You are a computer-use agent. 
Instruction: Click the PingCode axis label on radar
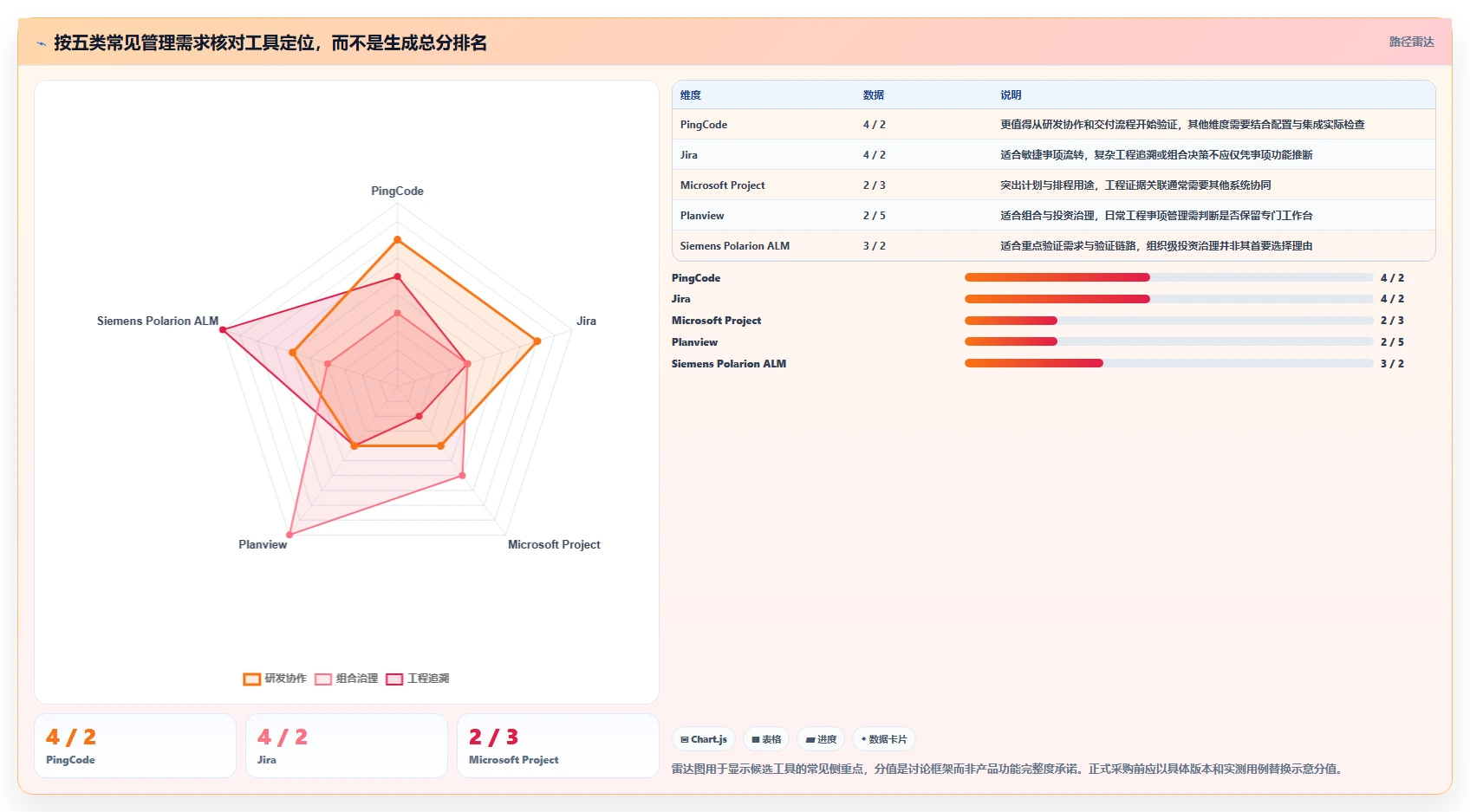click(397, 191)
